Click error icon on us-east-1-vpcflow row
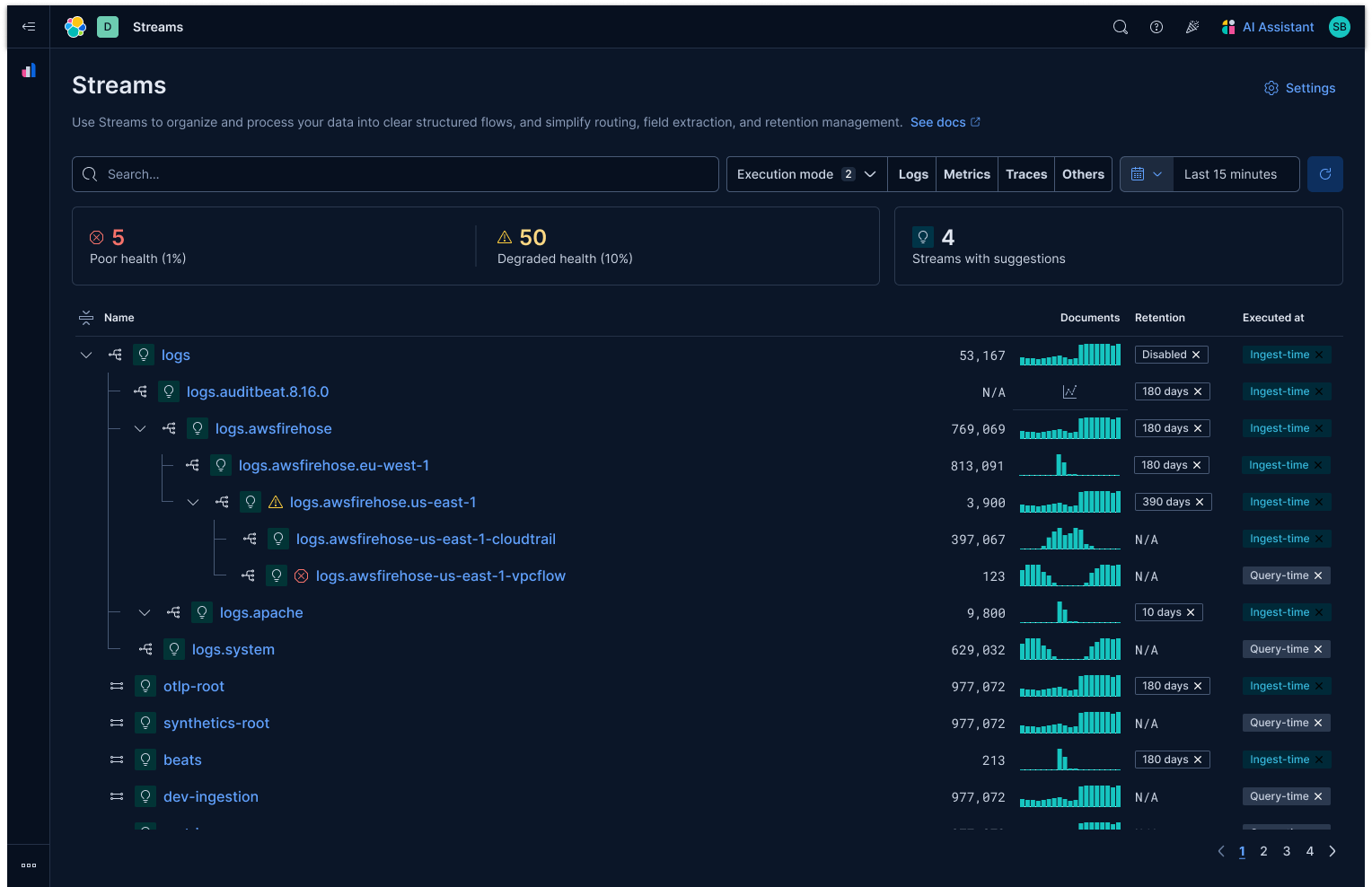The image size is (1372, 887). coord(302,575)
